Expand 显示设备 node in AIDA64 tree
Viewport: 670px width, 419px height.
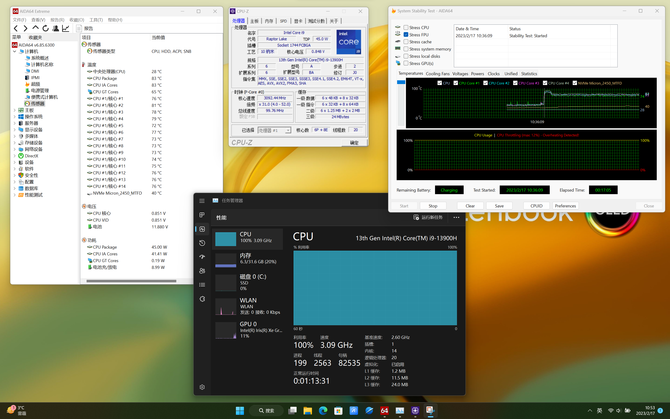pyautogui.click(x=15, y=130)
